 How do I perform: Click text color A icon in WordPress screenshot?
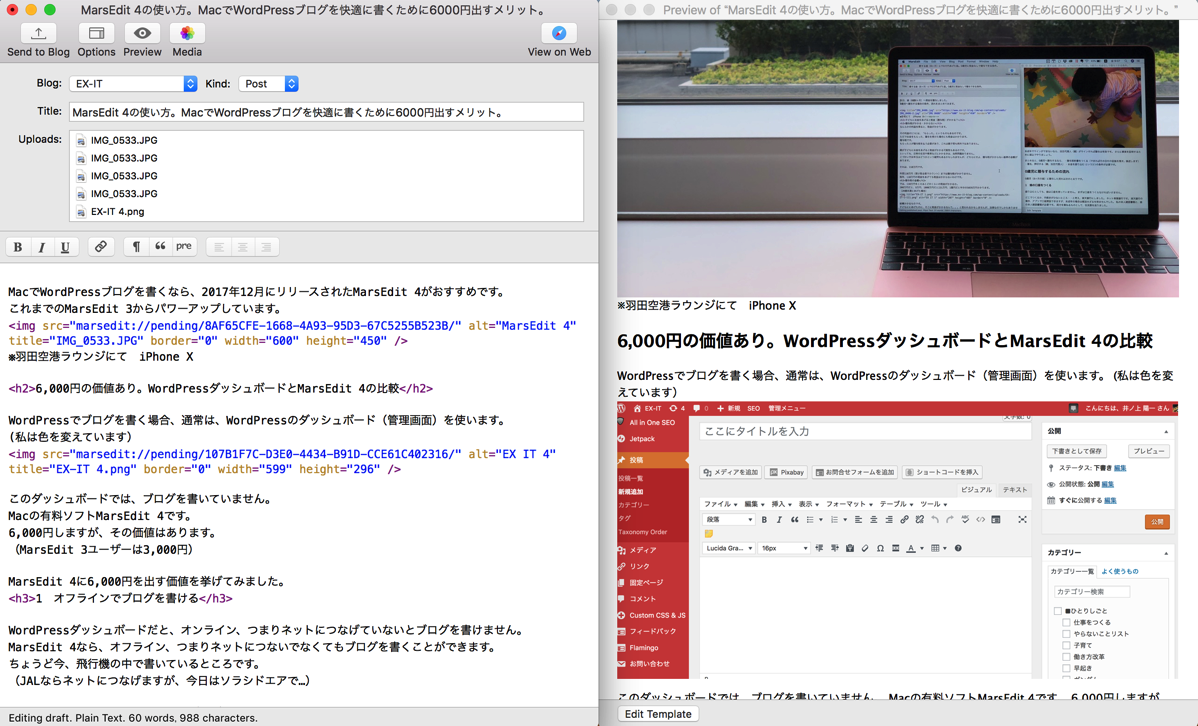click(x=911, y=548)
